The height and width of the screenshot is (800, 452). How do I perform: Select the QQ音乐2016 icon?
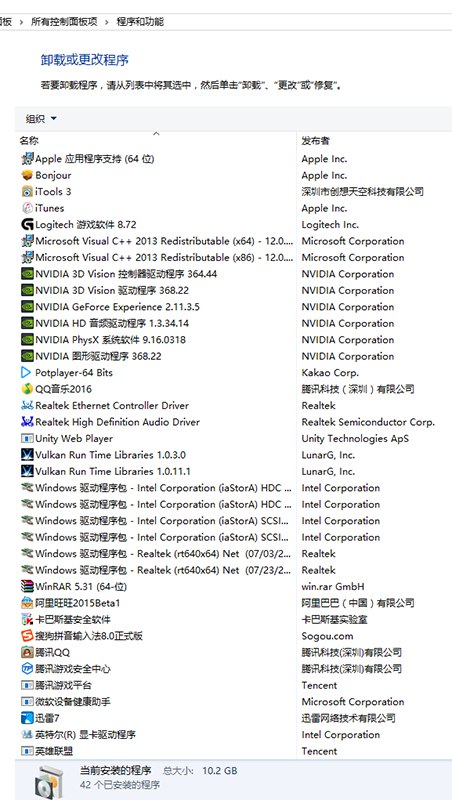point(27,389)
